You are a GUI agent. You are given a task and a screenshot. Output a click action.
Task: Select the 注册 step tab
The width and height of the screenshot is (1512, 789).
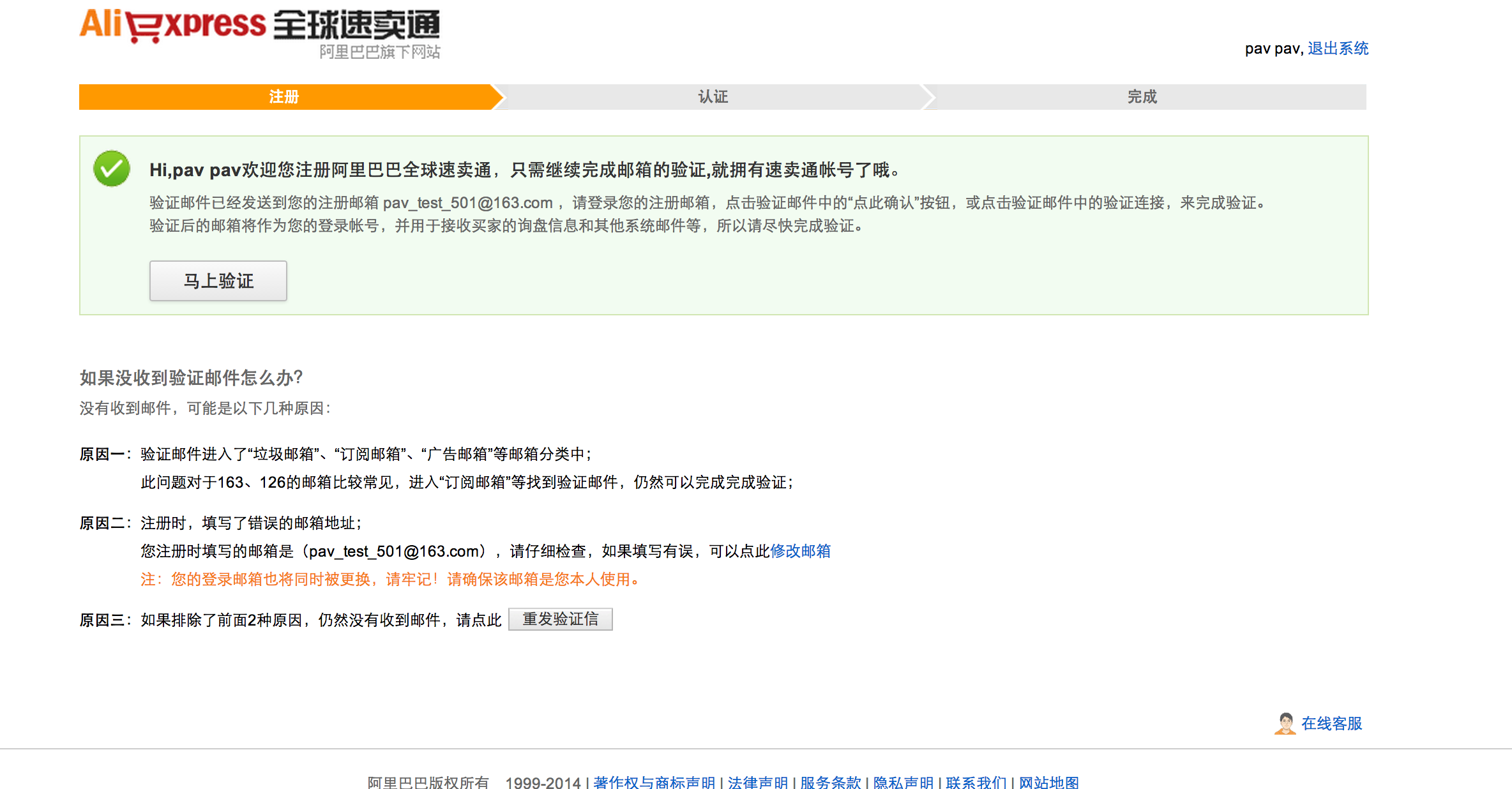coord(284,97)
